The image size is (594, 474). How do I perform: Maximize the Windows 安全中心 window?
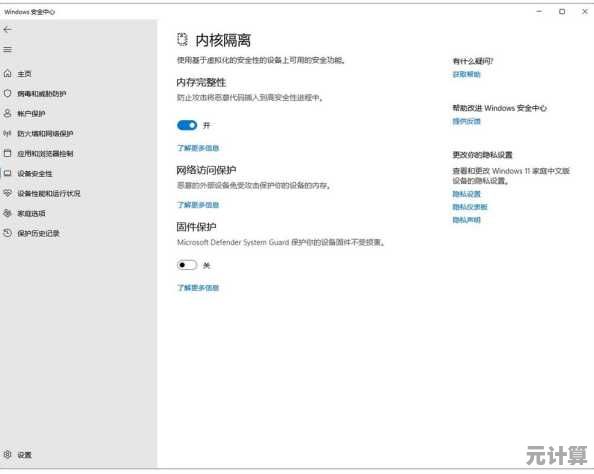coord(562,12)
